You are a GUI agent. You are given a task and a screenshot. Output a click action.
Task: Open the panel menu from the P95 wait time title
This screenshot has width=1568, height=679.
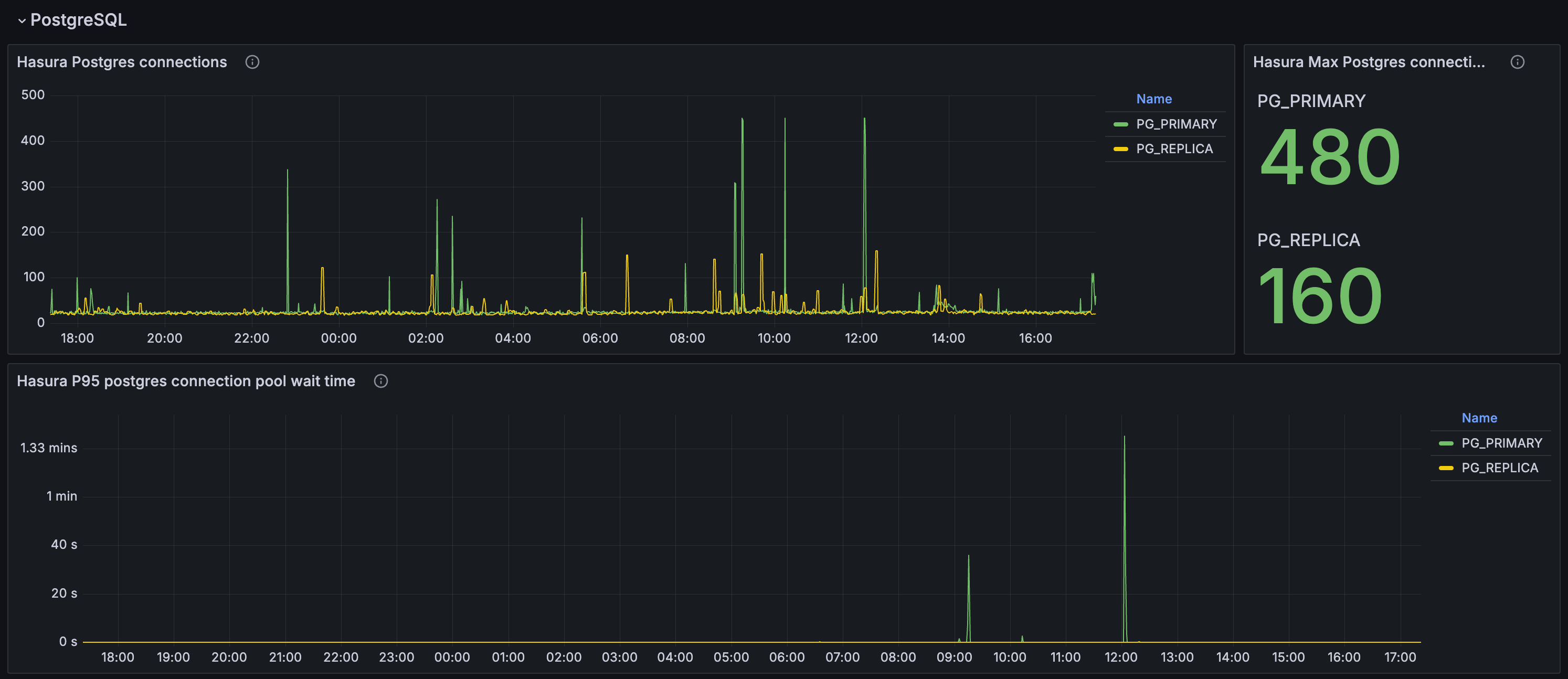[186, 381]
